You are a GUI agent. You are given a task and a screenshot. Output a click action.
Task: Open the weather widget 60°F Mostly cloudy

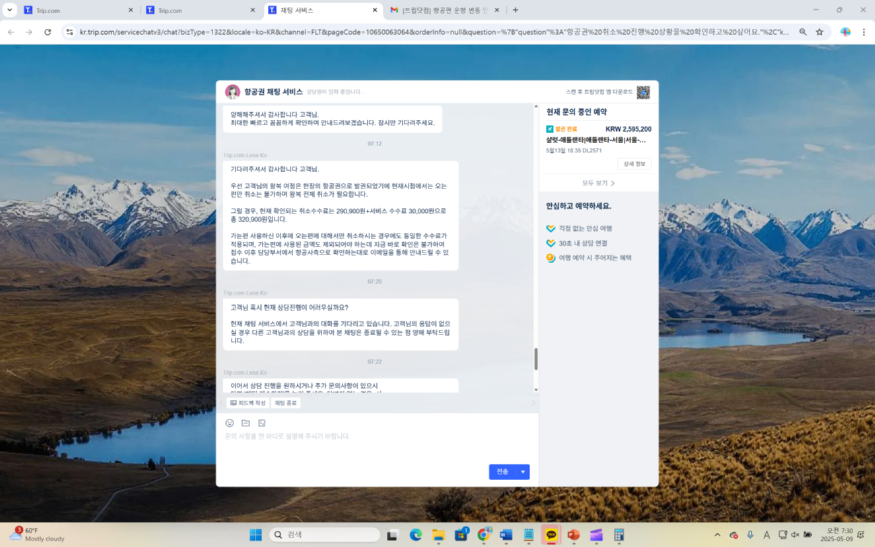(38, 535)
